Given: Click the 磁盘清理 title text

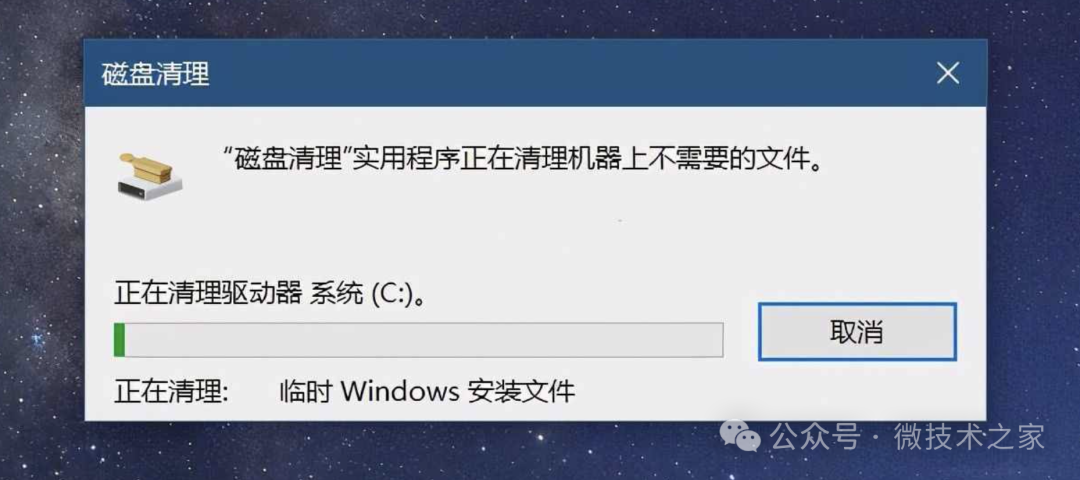Looking at the screenshot, I should pyautogui.click(x=155, y=74).
